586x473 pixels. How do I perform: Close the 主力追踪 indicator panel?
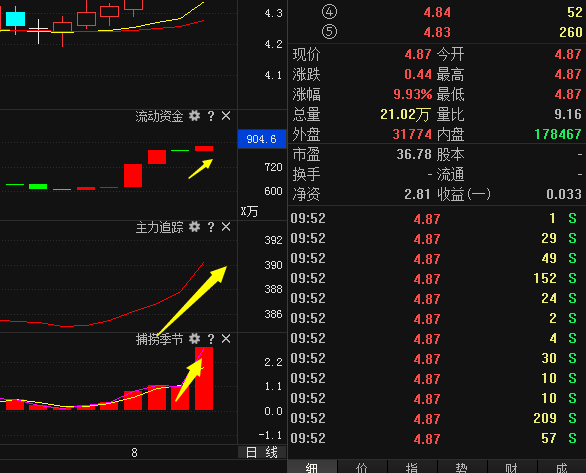(x=226, y=227)
